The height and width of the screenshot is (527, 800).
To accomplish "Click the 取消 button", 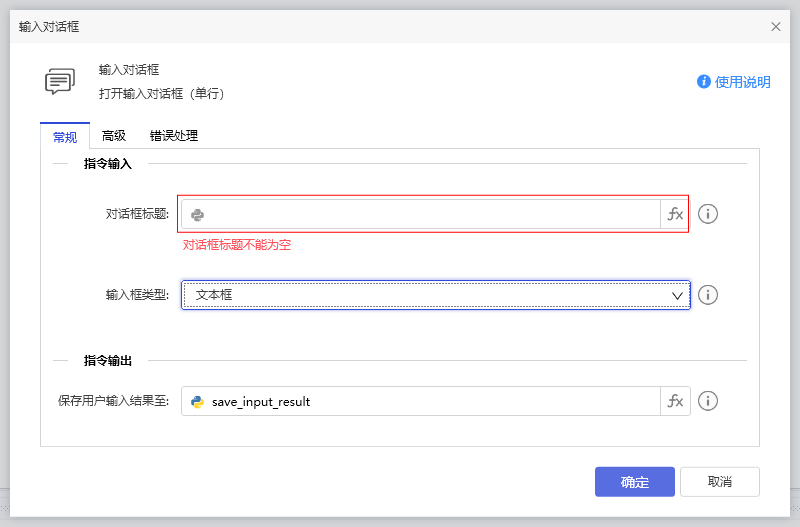I will click(x=719, y=482).
